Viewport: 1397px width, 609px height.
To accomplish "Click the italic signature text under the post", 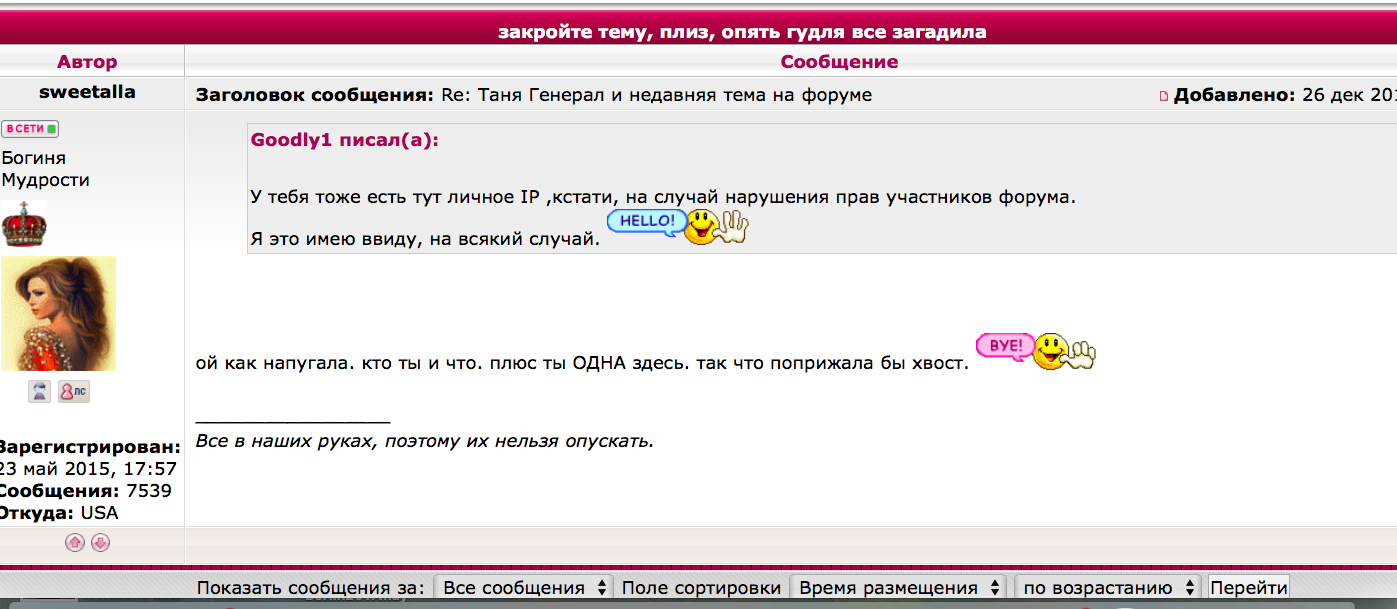I will [x=424, y=441].
